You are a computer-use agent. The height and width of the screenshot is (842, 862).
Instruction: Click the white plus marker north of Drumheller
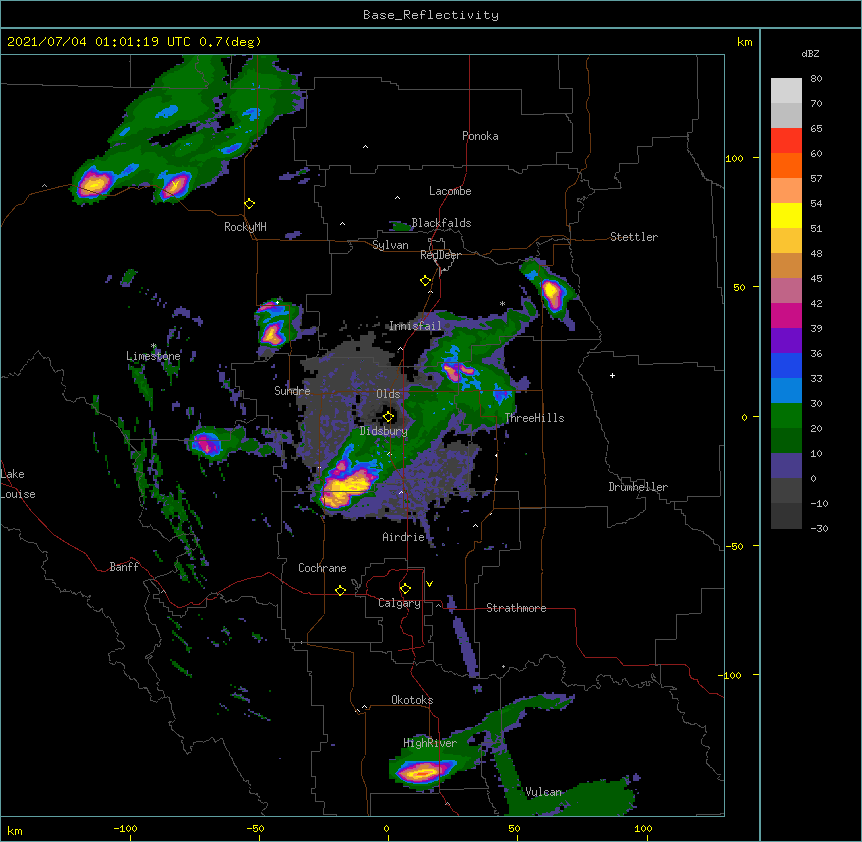pos(612,375)
